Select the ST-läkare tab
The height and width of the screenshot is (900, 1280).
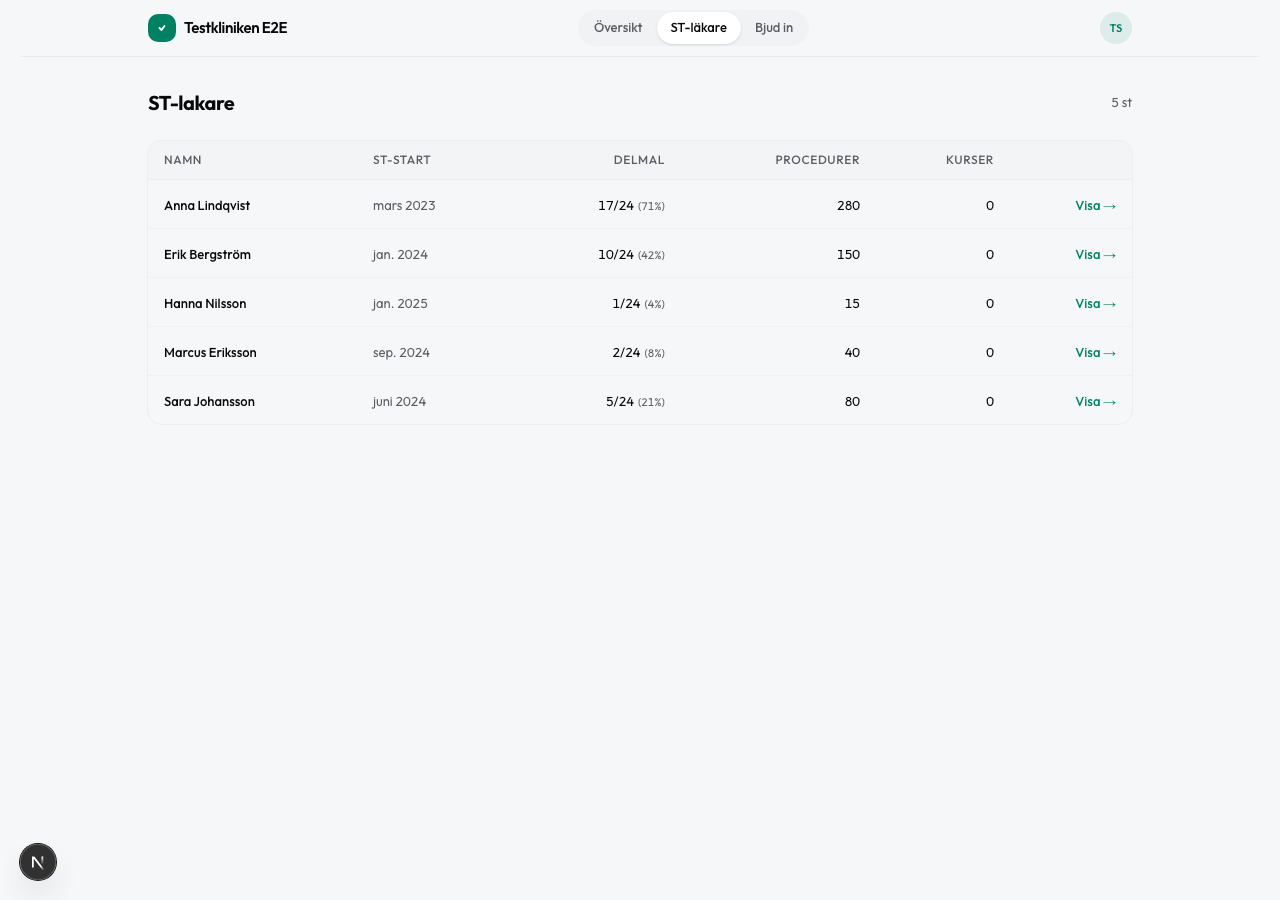[x=698, y=28]
